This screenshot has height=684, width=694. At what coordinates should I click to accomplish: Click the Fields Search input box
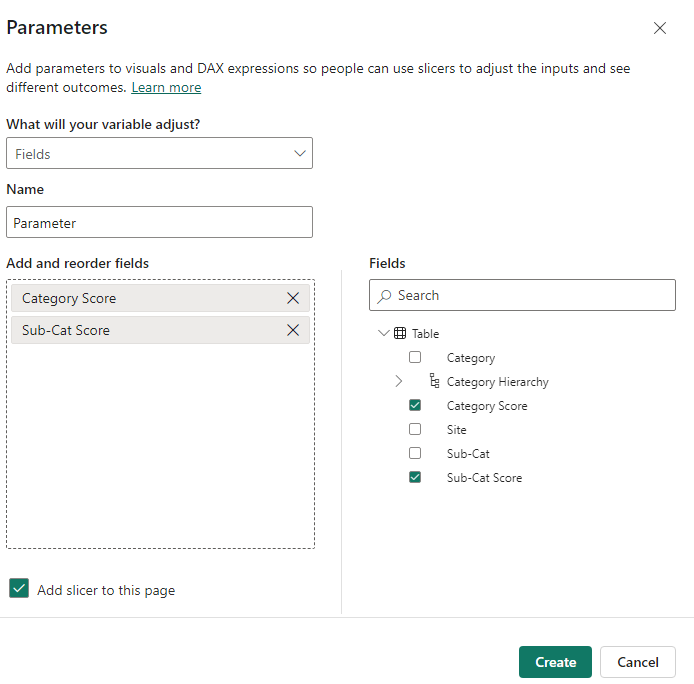point(522,295)
